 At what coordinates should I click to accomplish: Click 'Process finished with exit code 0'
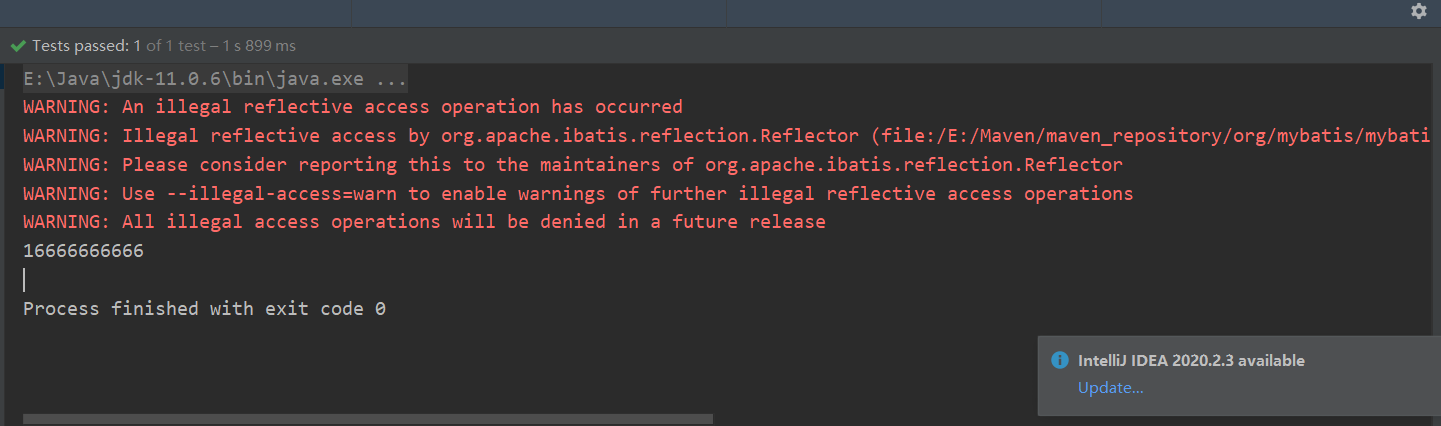[x=204, y=309]
